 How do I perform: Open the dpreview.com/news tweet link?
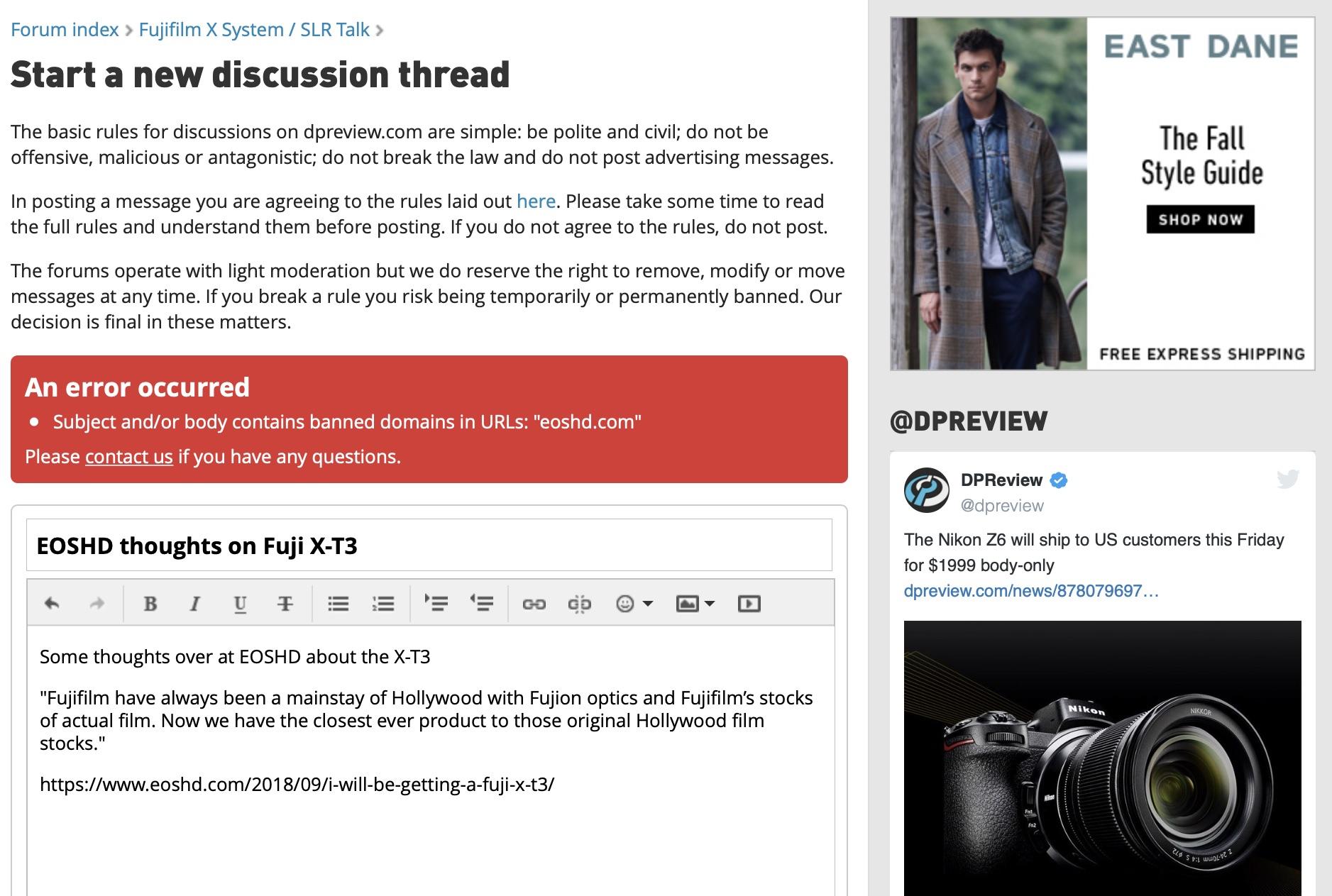tap(1031, 591)
